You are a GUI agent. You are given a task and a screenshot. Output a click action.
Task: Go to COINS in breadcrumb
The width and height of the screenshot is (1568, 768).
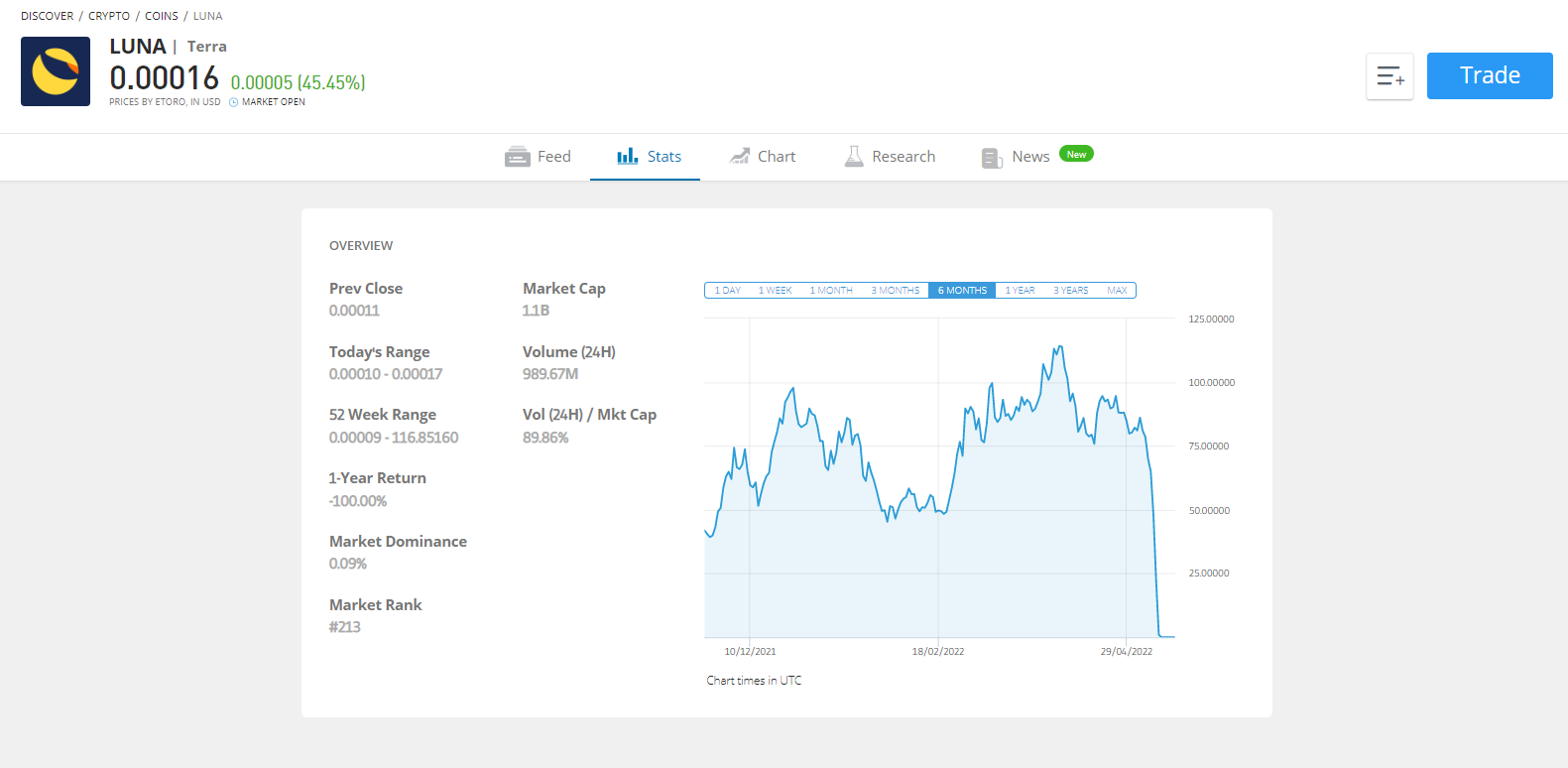[162, 16]
